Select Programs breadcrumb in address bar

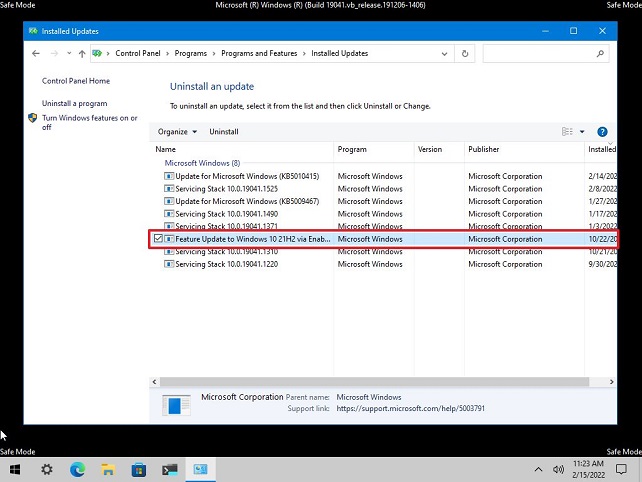[x=191, y=53]
